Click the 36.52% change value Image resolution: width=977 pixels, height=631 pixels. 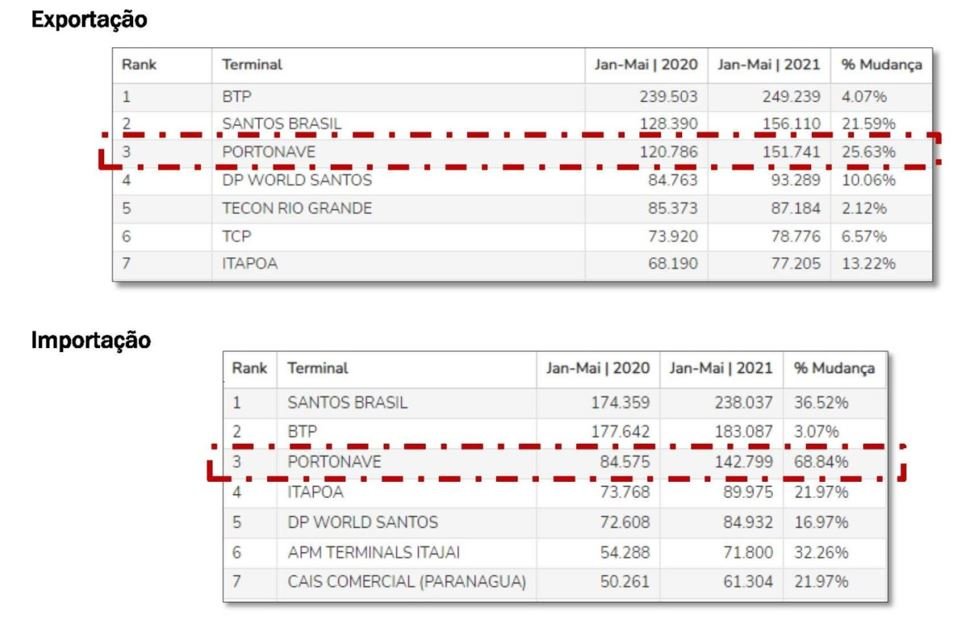[821, 402]
